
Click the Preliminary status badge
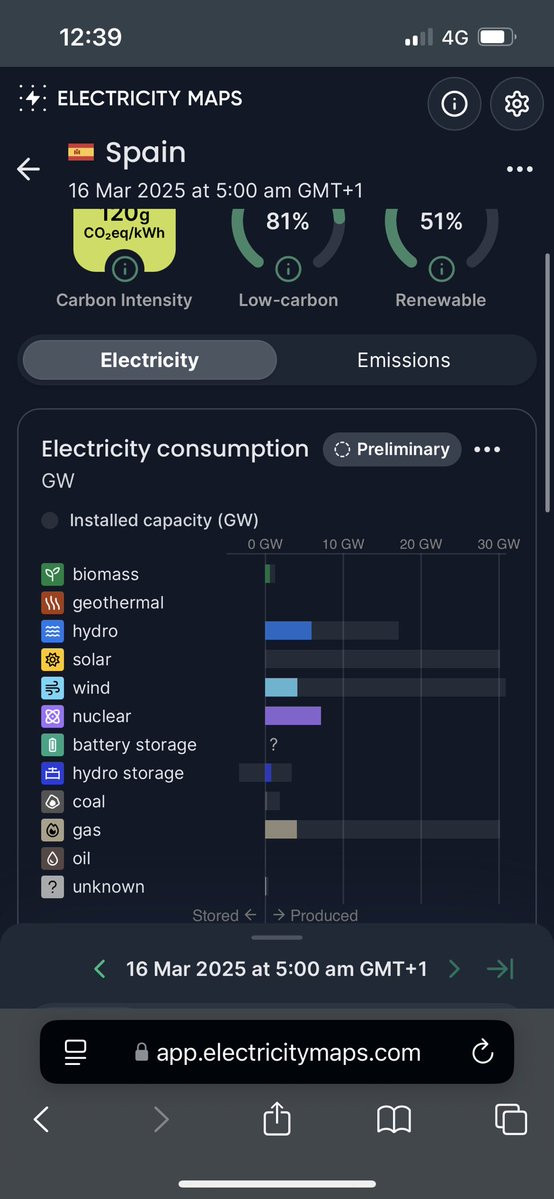[x=392, y=450]
